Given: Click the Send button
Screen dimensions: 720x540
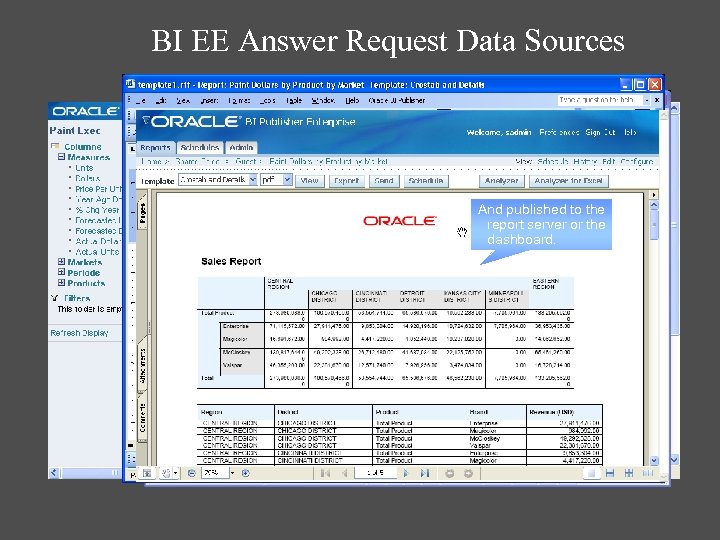Looking at the screenshot, I should pyautogui.click(x=384, y=180).
